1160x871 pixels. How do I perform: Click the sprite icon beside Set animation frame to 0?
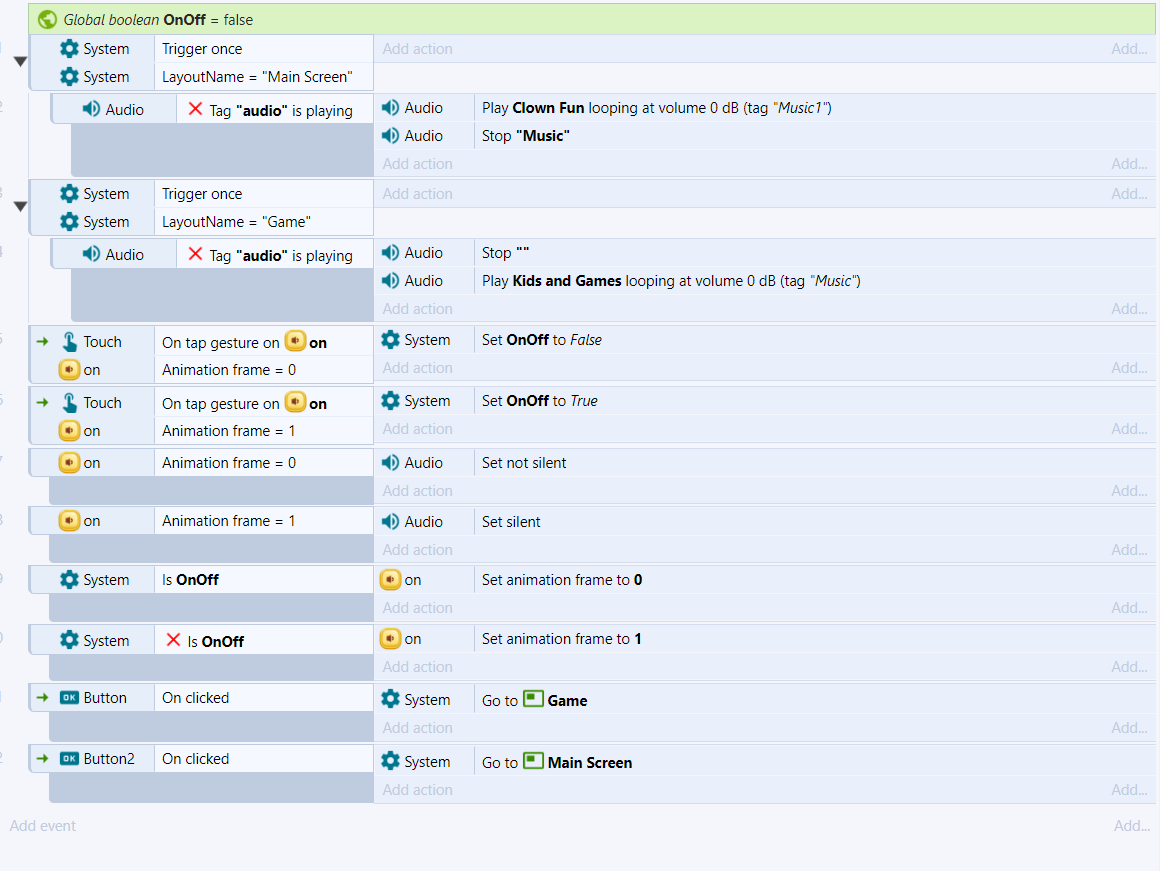(390, 580)
